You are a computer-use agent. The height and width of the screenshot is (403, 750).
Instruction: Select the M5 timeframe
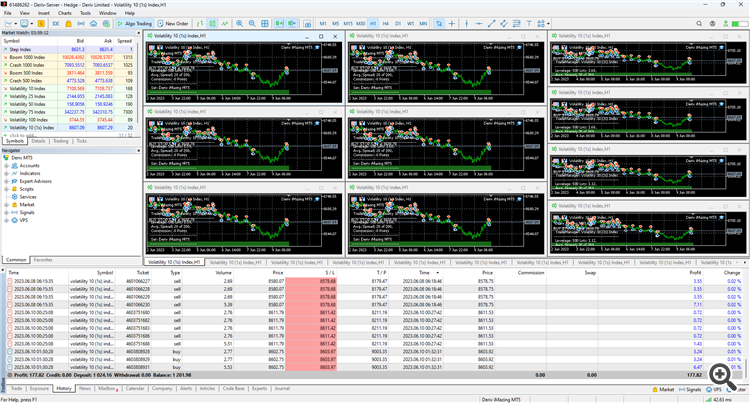coord(335,23)
